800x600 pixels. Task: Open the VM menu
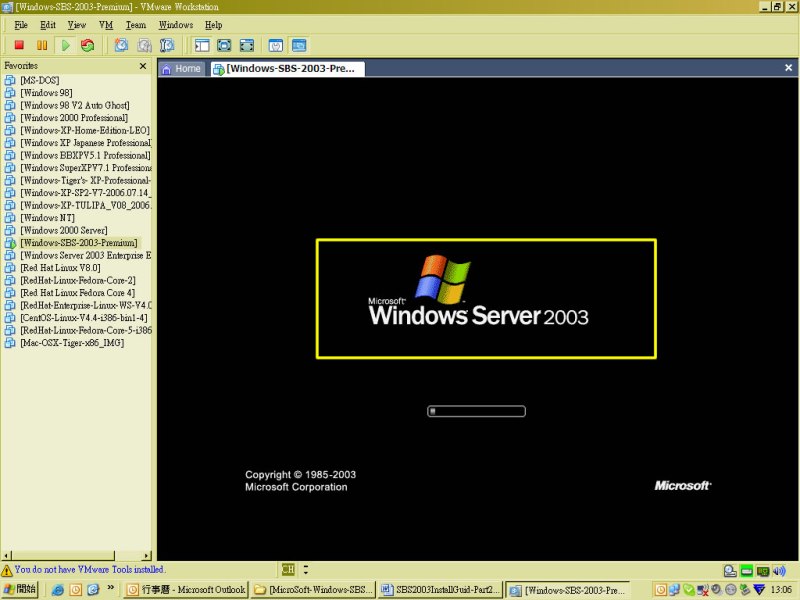tap(106, 25)
